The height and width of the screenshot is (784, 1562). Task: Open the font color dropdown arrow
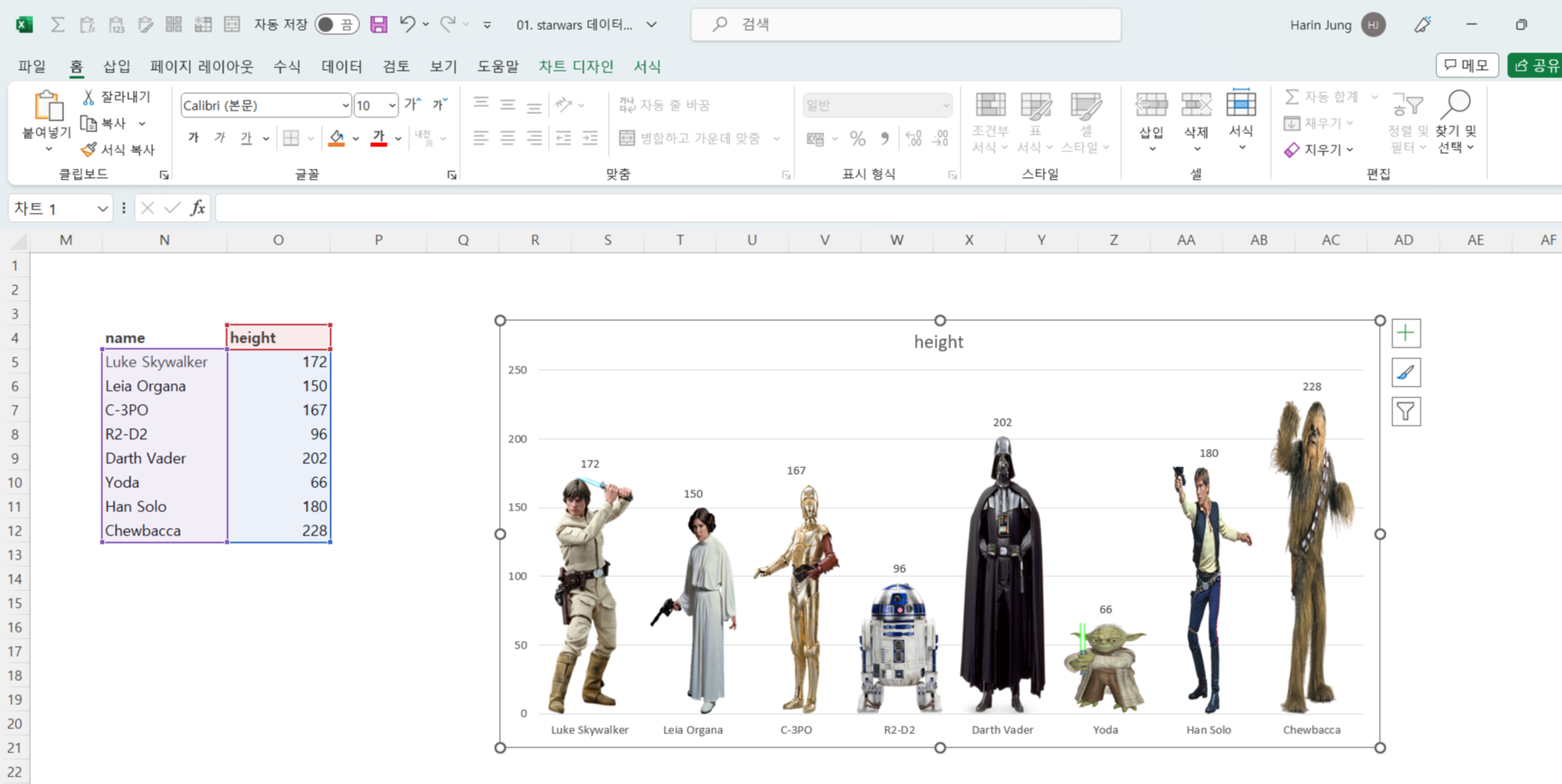pos(398,139)
